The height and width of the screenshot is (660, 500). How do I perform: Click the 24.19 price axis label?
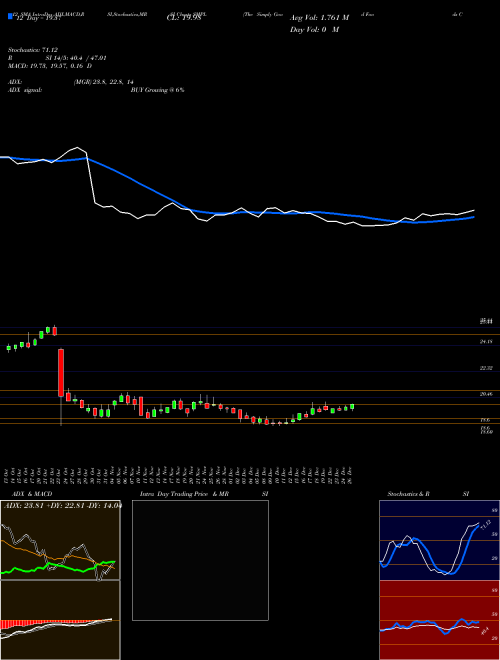pyautogui.click(x=486, y=342)
